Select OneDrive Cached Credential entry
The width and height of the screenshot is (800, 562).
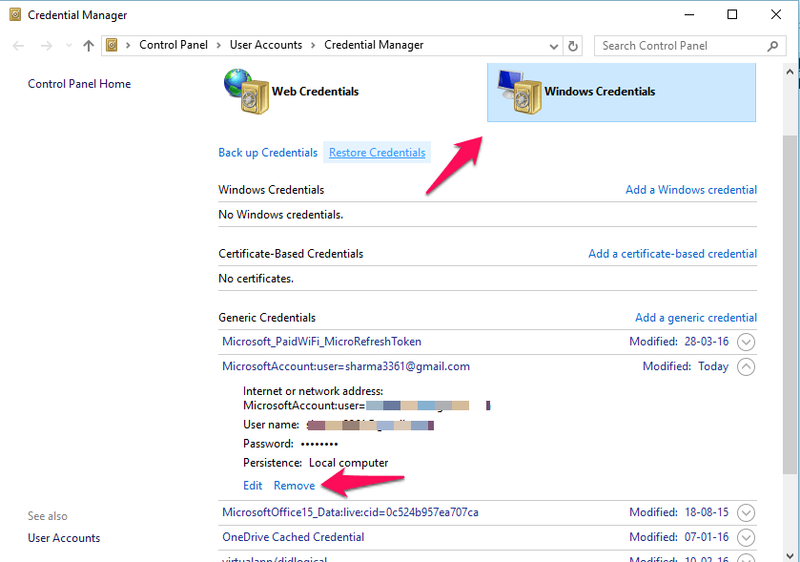click(293, 537)
